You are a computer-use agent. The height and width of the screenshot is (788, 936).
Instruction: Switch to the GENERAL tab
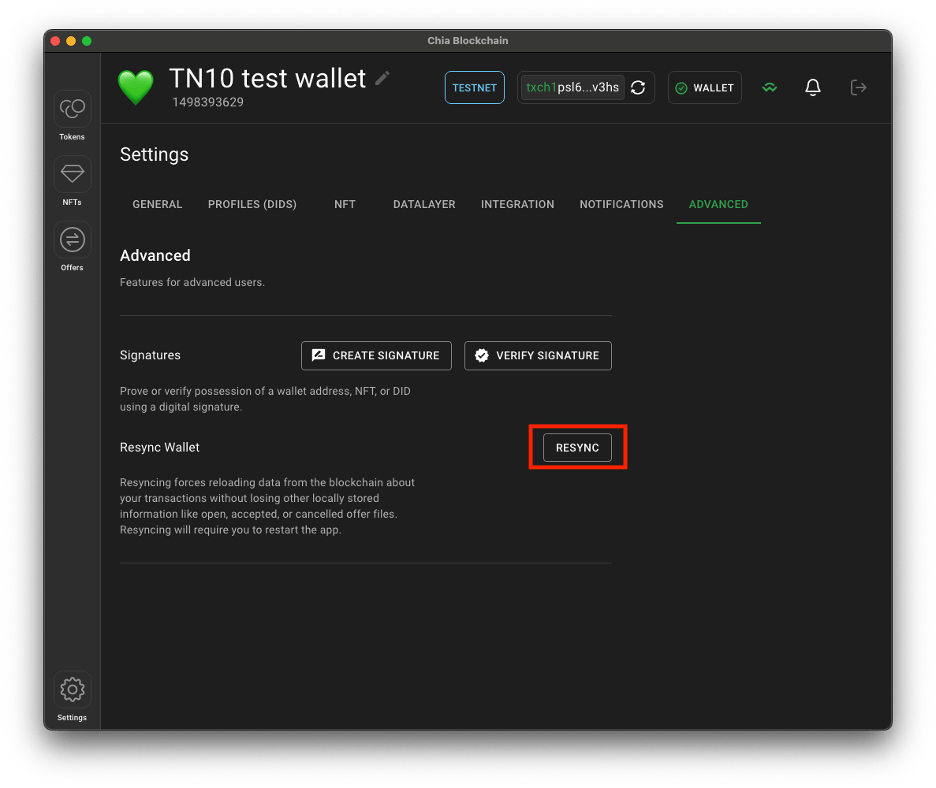click(157, 204)
